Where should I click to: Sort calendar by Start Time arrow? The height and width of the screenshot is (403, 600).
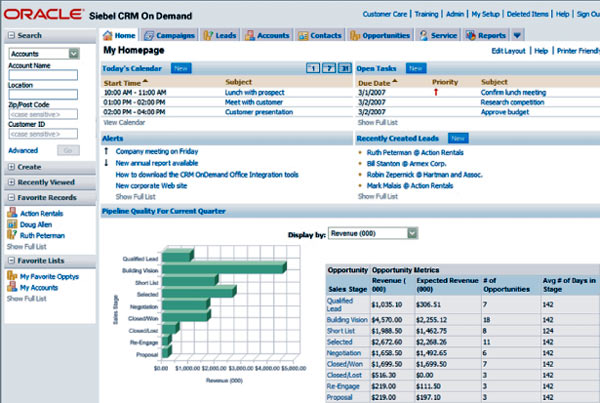point(145,81)
